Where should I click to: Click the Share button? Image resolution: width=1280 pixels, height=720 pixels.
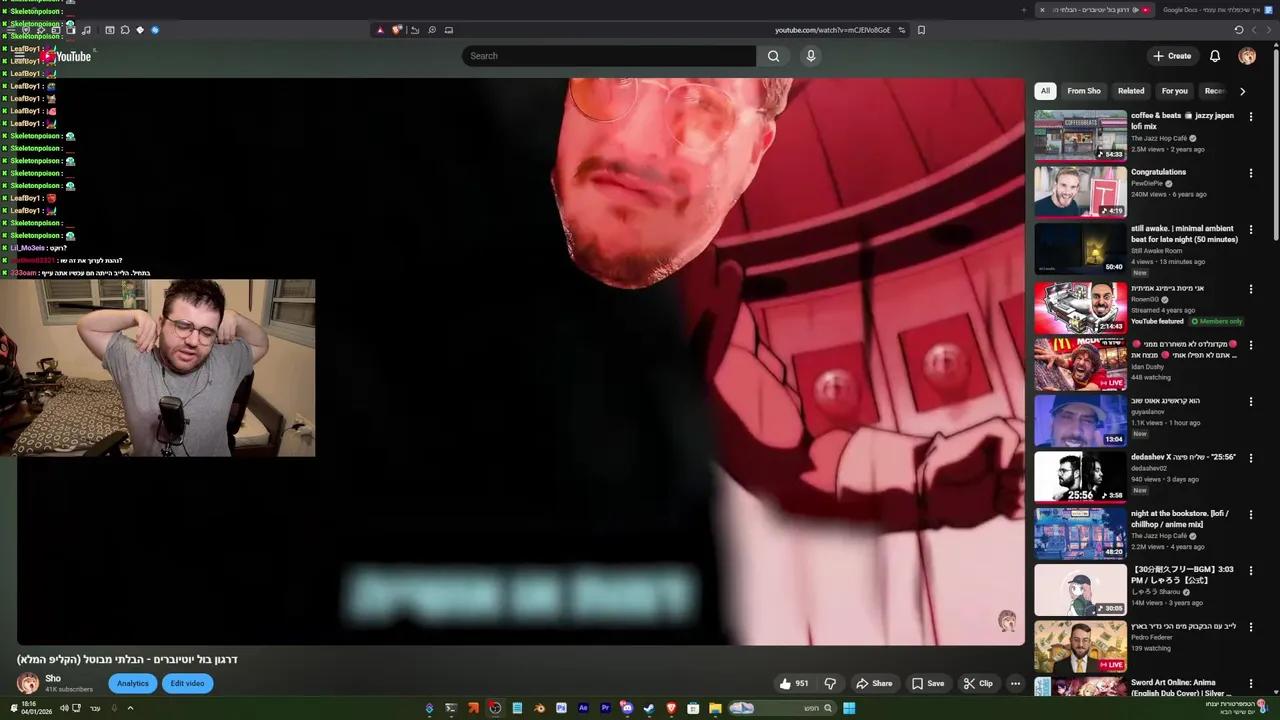874,684
